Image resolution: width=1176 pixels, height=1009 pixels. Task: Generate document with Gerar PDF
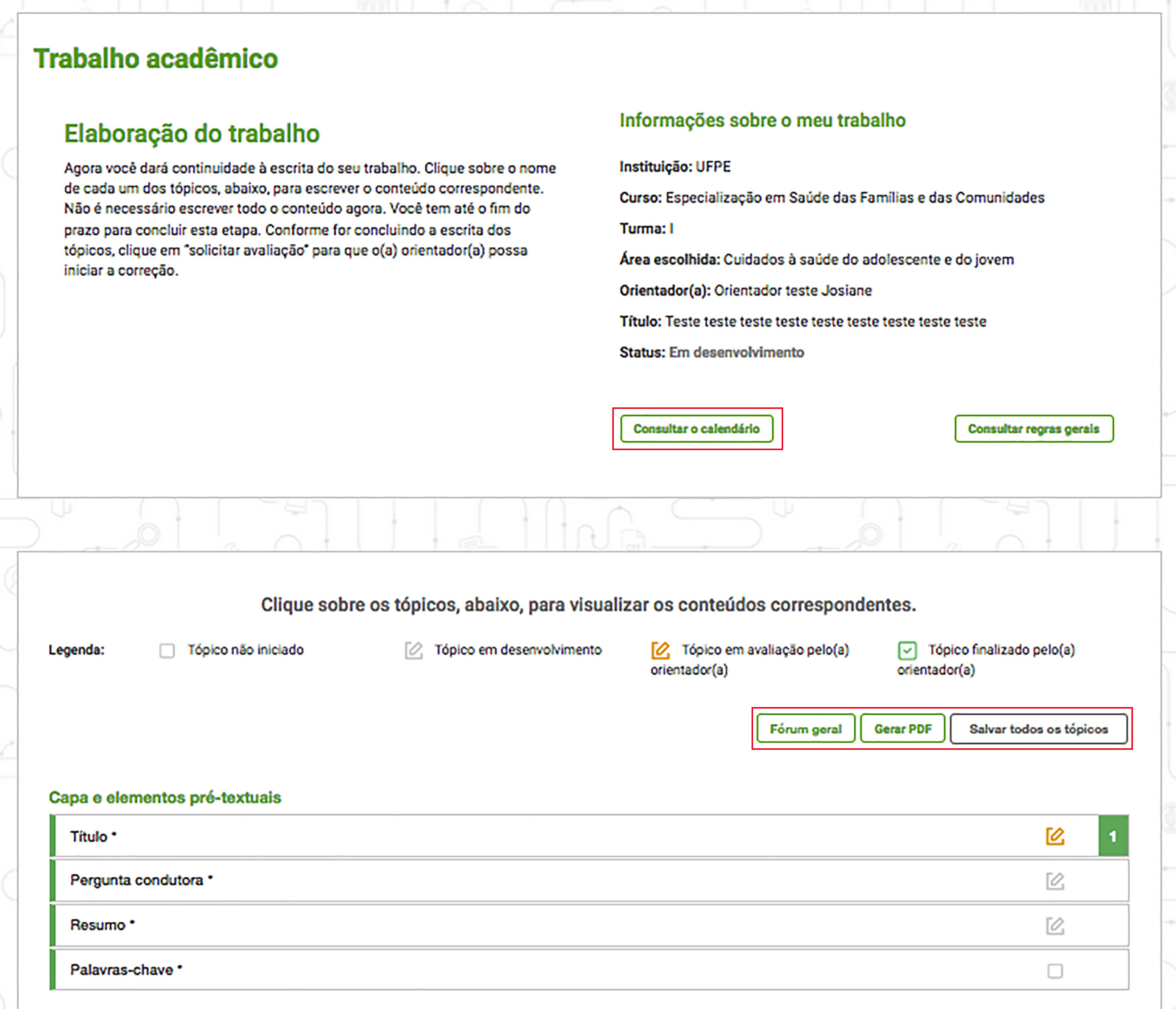pyautogui.click(x=902, y=729)
